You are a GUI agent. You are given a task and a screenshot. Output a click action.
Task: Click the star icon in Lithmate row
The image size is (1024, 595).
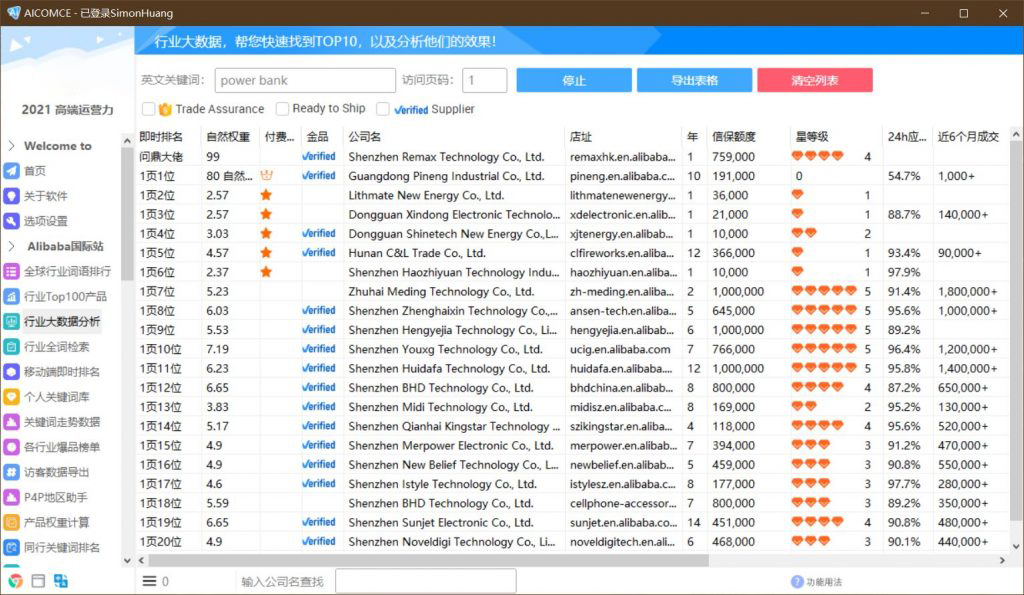266,195
